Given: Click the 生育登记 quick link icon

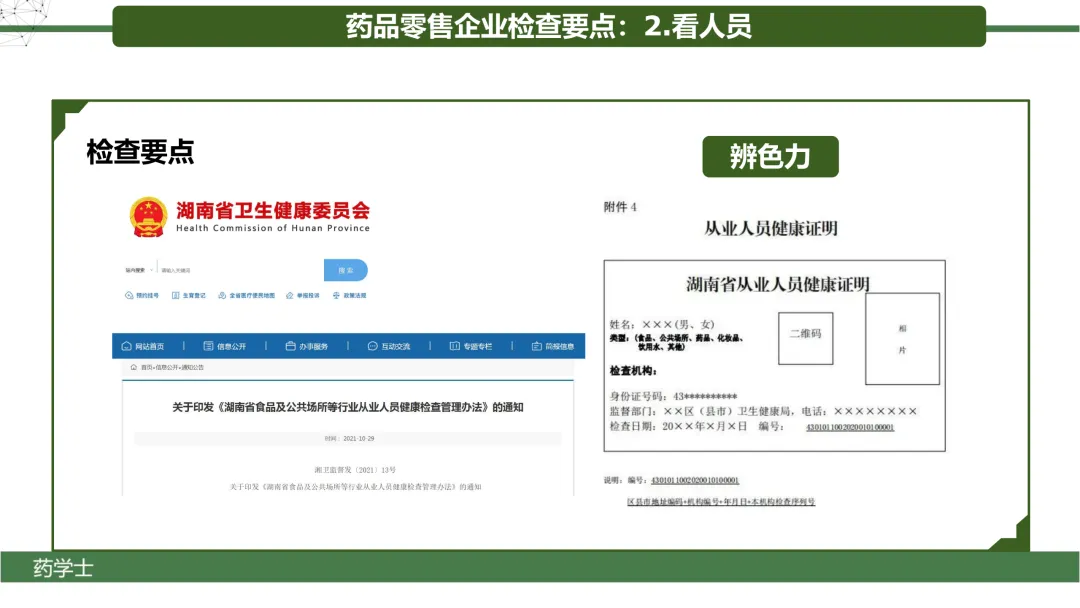Looking at the screenshot, I should [x=176, y=295].
